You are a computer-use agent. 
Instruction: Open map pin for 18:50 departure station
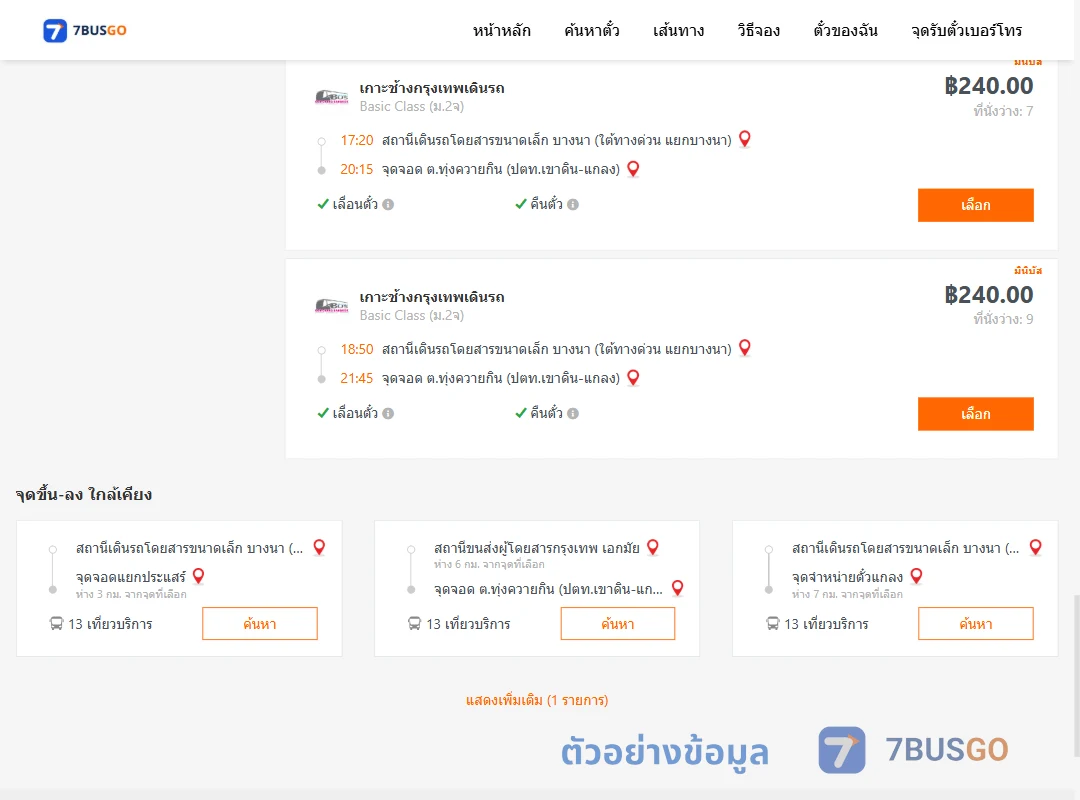(745, 348)
